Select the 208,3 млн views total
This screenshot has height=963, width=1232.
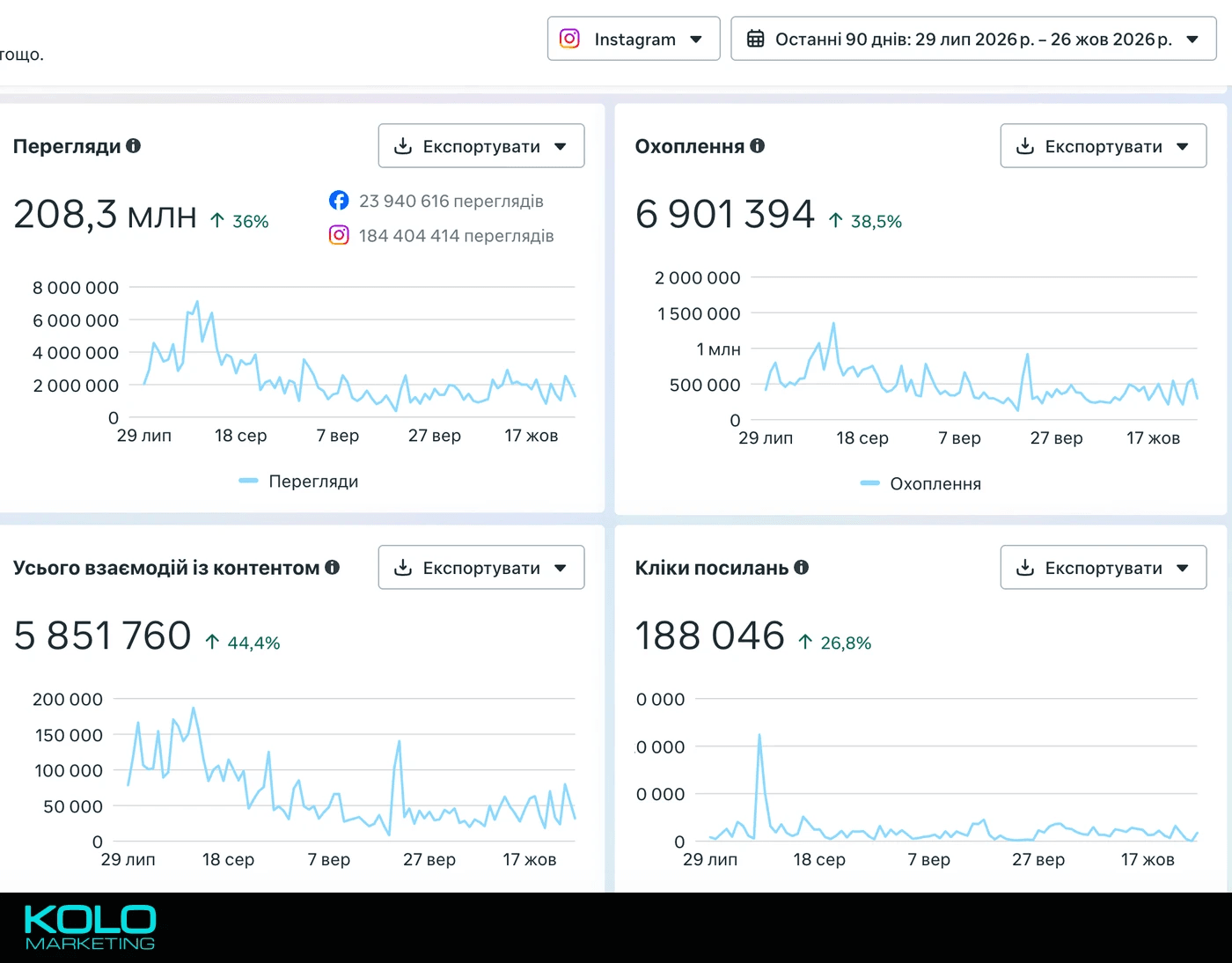[105, 214]
